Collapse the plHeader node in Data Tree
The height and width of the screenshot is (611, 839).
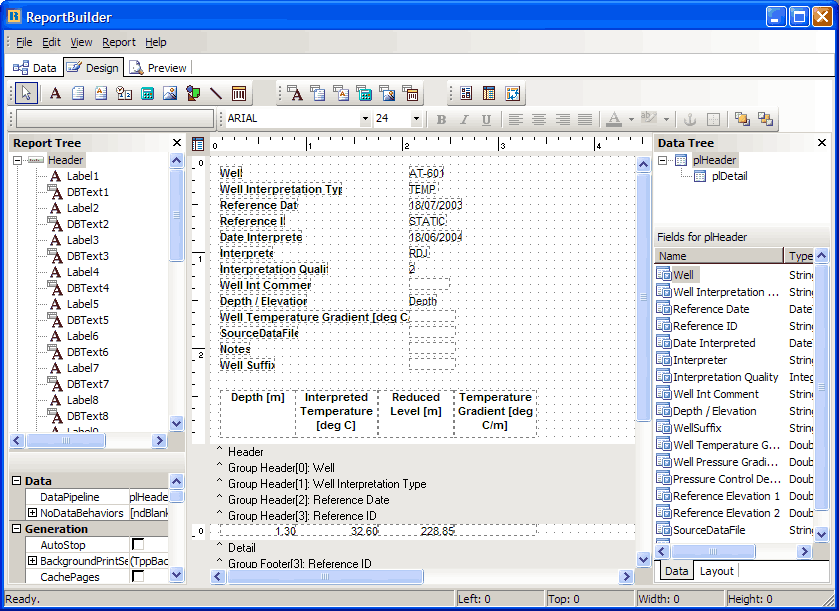tap(662, 160)
